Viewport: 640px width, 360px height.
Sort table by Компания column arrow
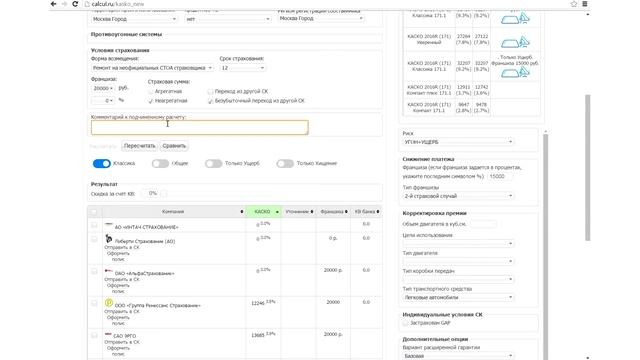point(242,212)
